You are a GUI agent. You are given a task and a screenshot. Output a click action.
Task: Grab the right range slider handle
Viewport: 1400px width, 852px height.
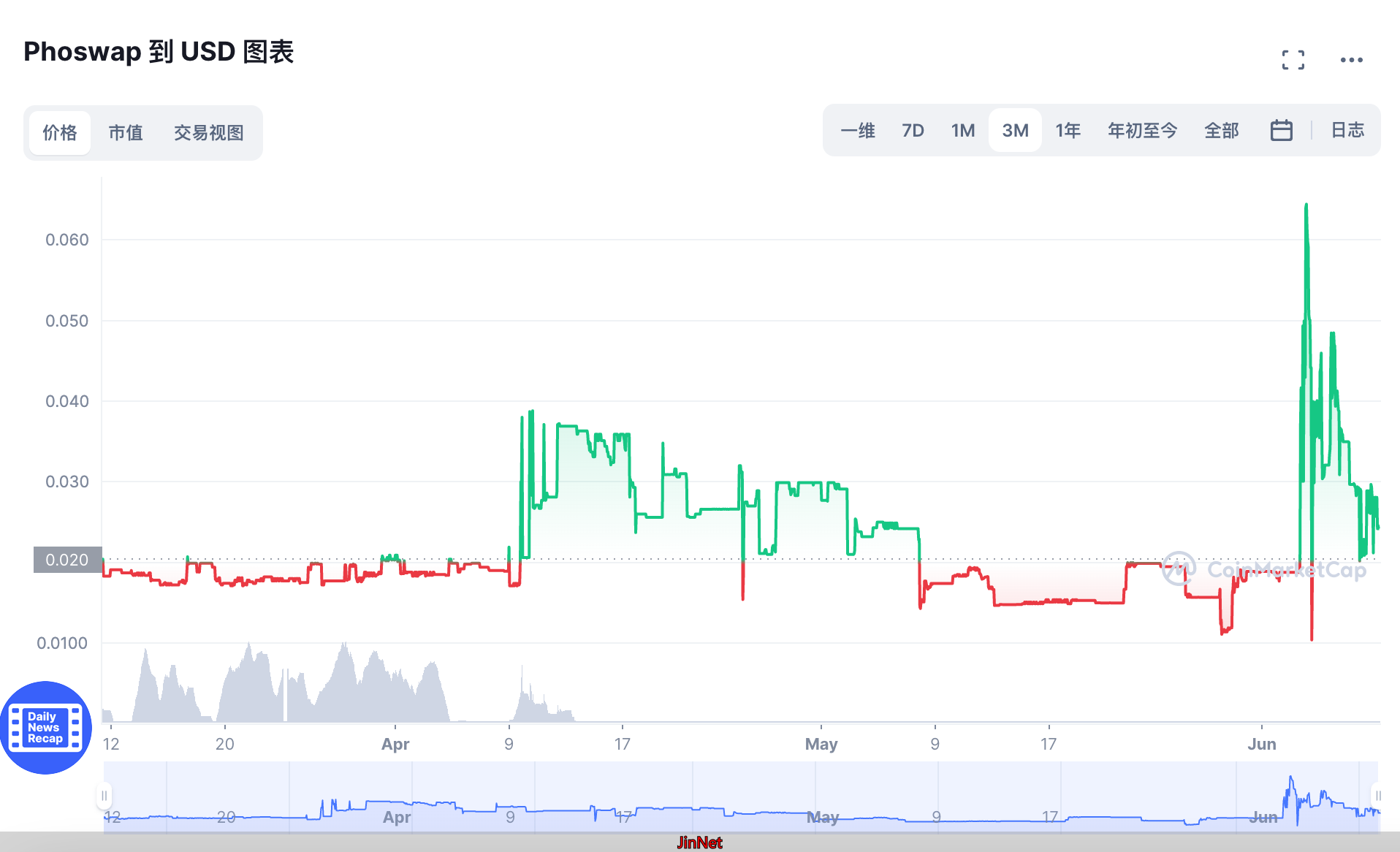[x=1377, y=796]
